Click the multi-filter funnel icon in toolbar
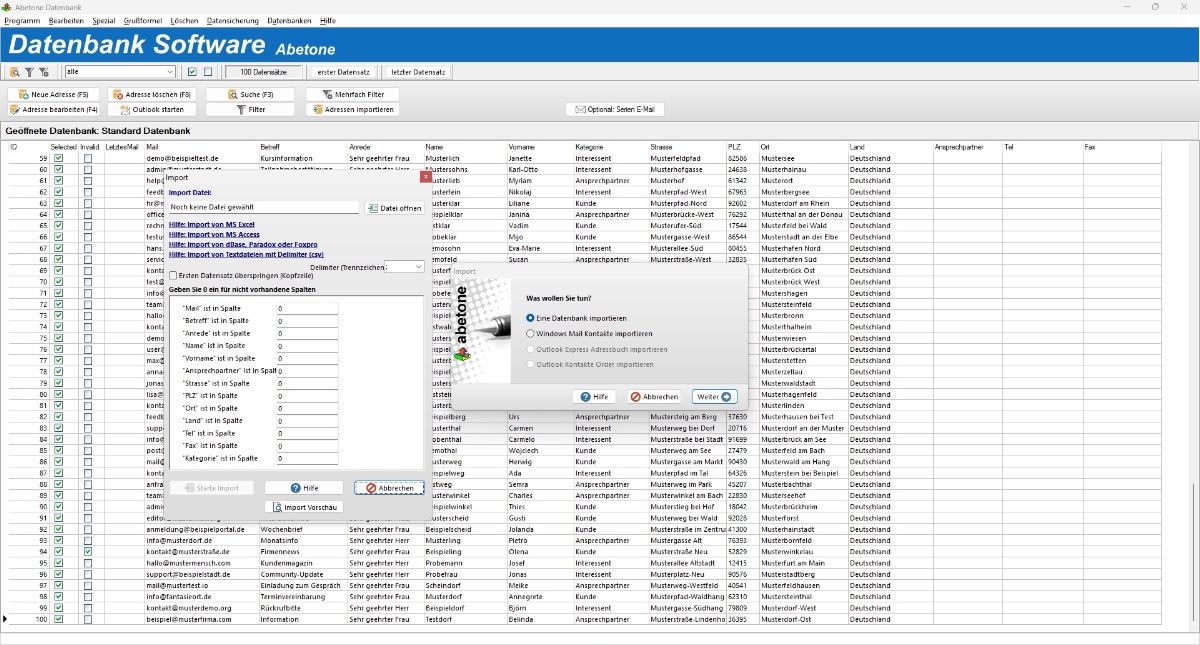1200x645 pixels. pos(43,72)
